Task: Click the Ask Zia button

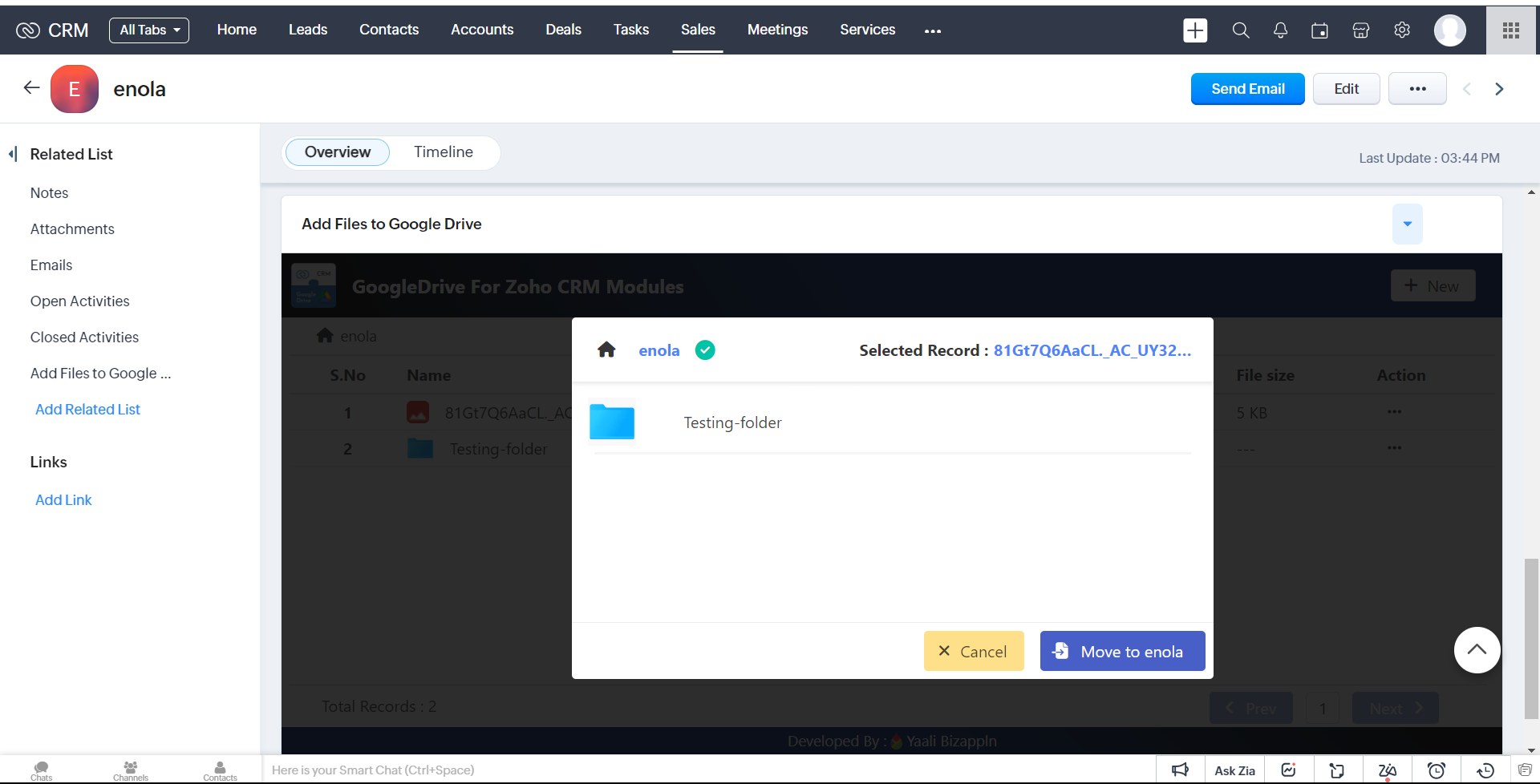Action: click(1234, 770)
